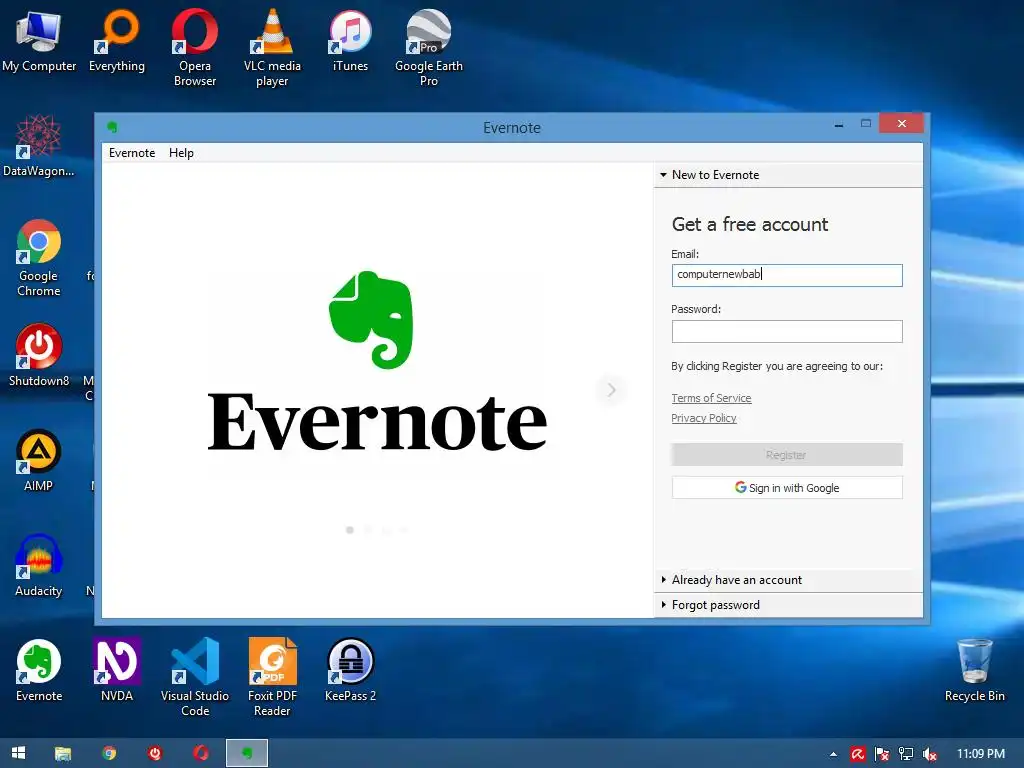The width and height of the screenshot is (1024, 768).
Task: Open Privacy Policy link
Action: tap(703, 418)
